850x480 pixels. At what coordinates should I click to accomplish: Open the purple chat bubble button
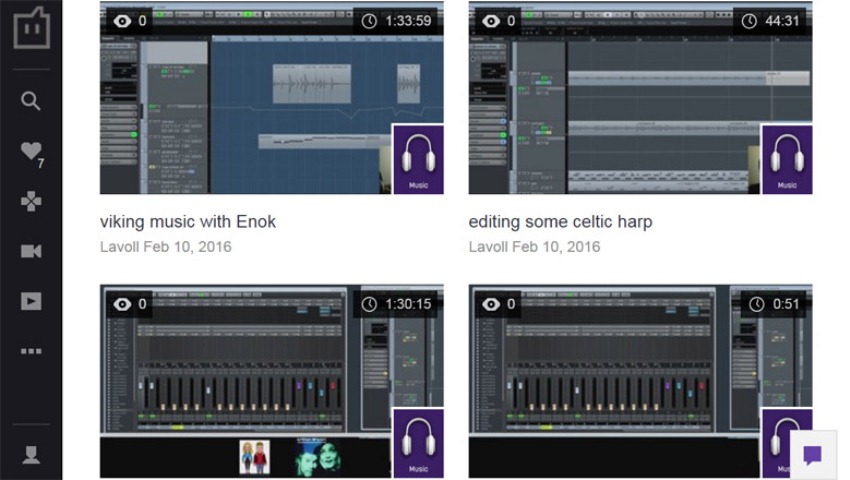coord(812,455)
